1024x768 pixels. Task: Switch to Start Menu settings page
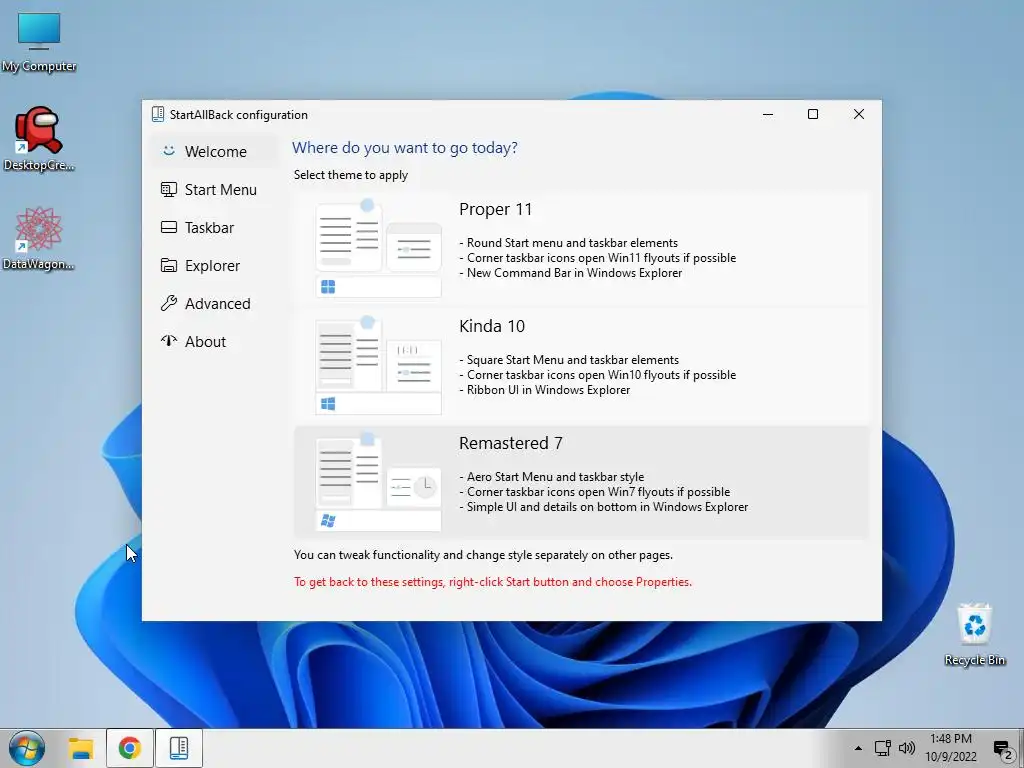pyautogui.click(x=214, y=189)
